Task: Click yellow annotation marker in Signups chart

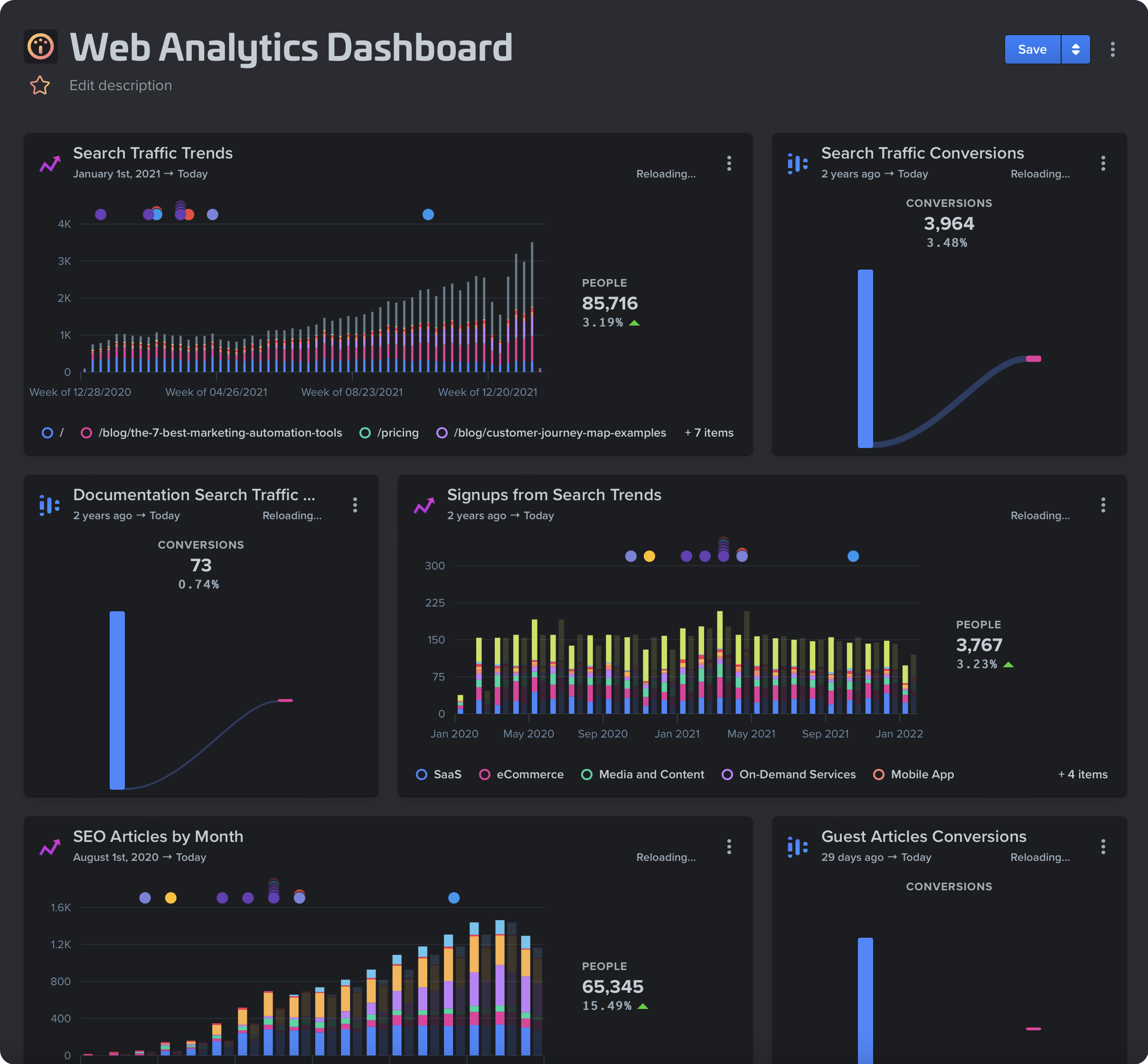Action: pos(649,556)
